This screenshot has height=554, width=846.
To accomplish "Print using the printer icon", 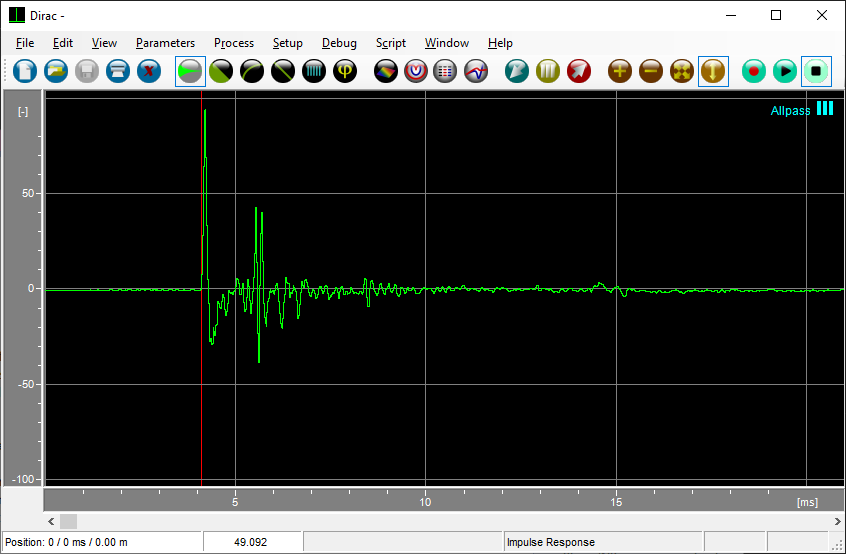I will coord(118,71).
